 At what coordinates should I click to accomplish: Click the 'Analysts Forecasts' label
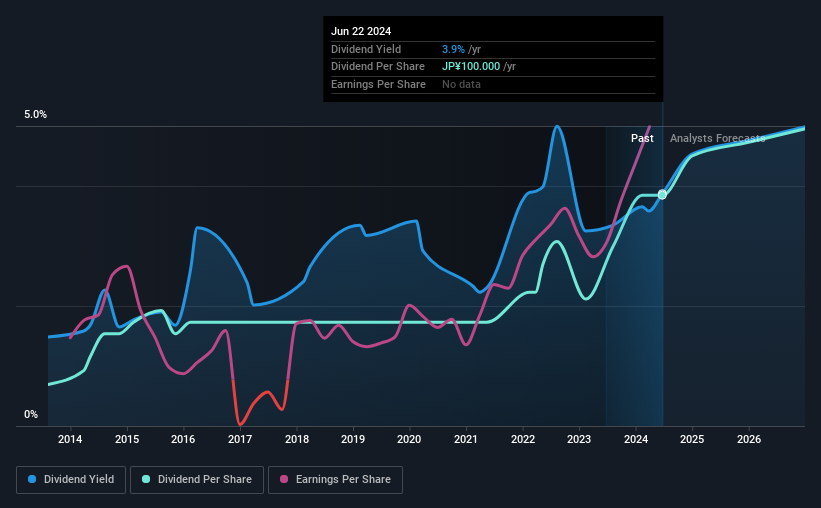717,138
